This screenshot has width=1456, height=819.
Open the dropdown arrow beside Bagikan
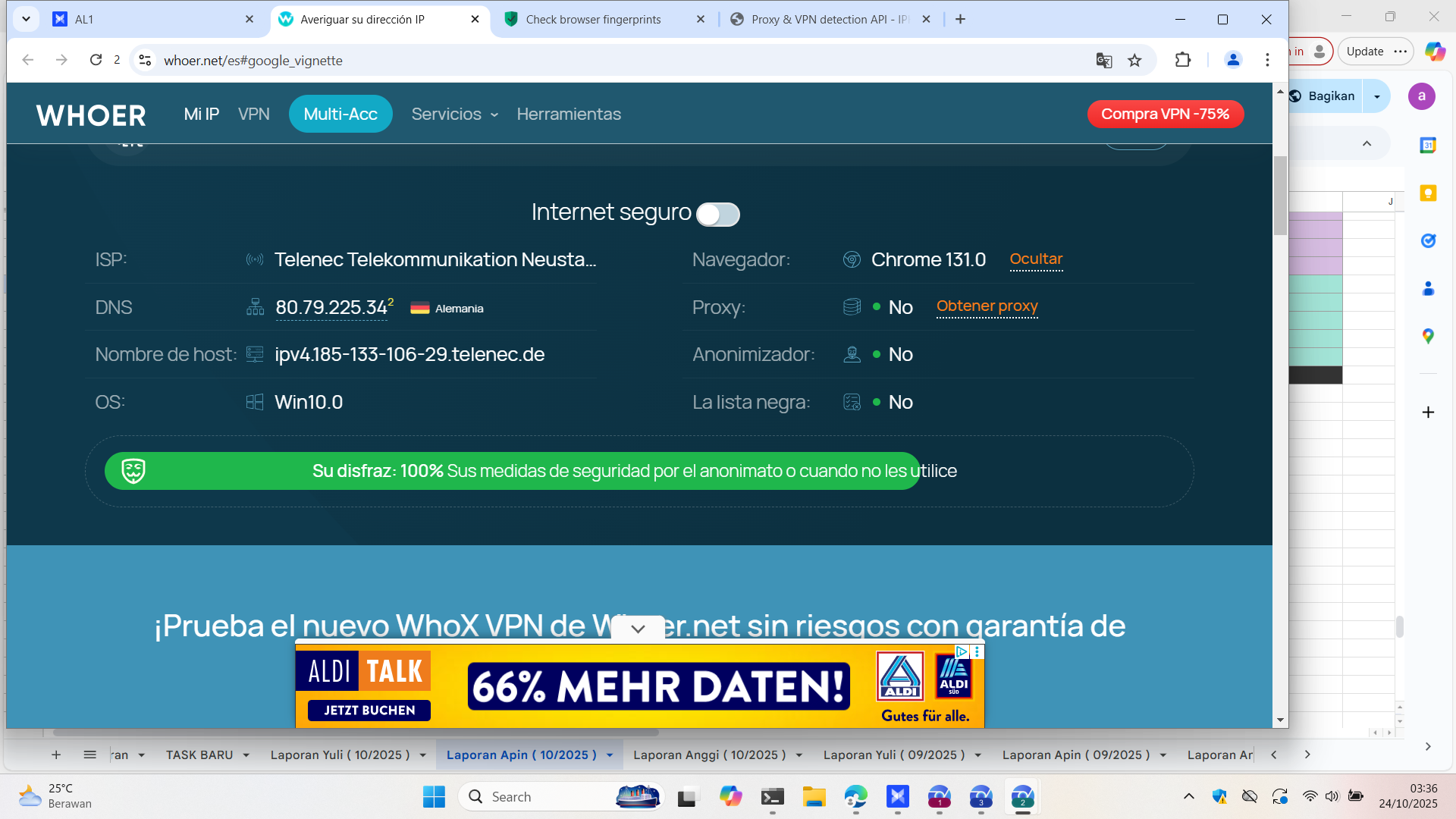tap(1377, 96)
